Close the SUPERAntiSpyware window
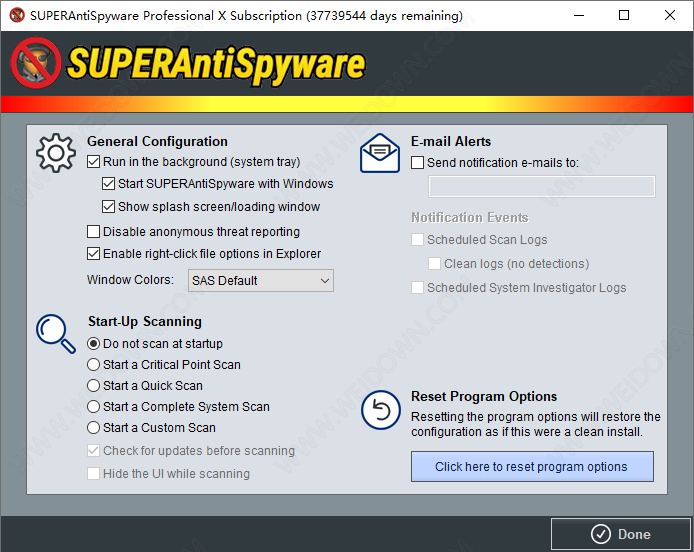694x552 pixels. pos(670,15)
